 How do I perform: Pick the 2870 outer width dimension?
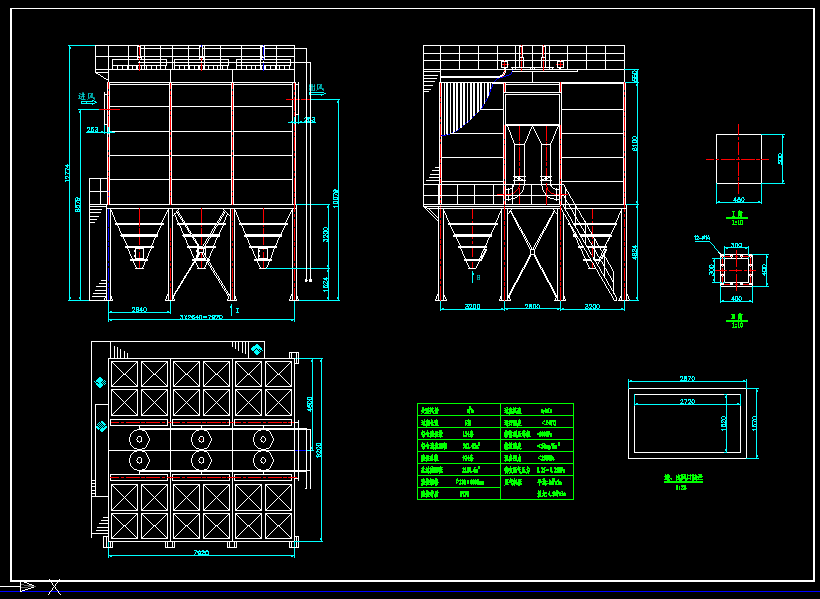[687, 378]
